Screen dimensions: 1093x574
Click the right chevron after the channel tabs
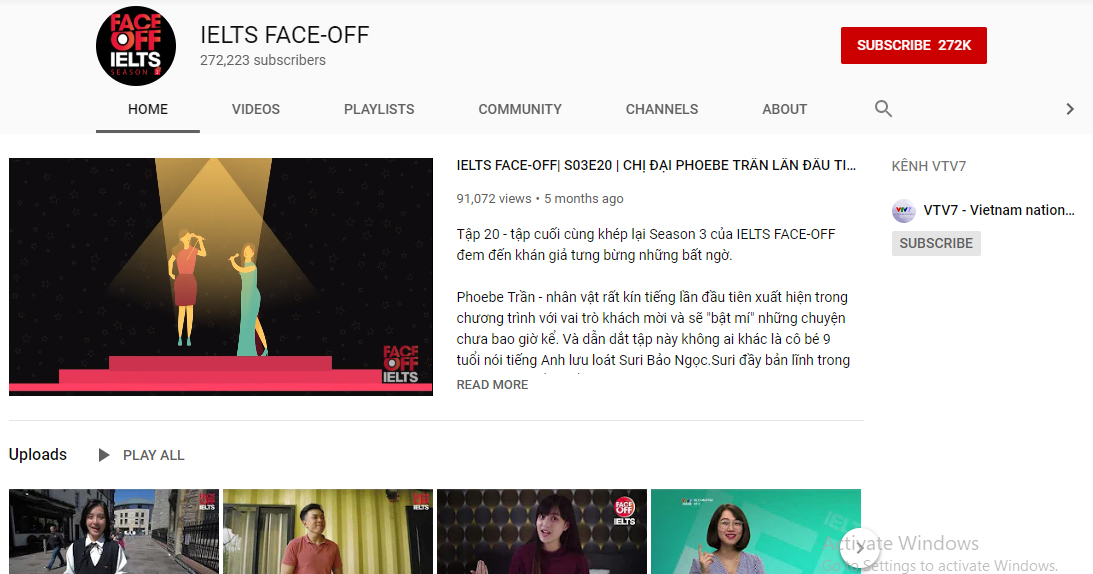tap(1070, 109)
